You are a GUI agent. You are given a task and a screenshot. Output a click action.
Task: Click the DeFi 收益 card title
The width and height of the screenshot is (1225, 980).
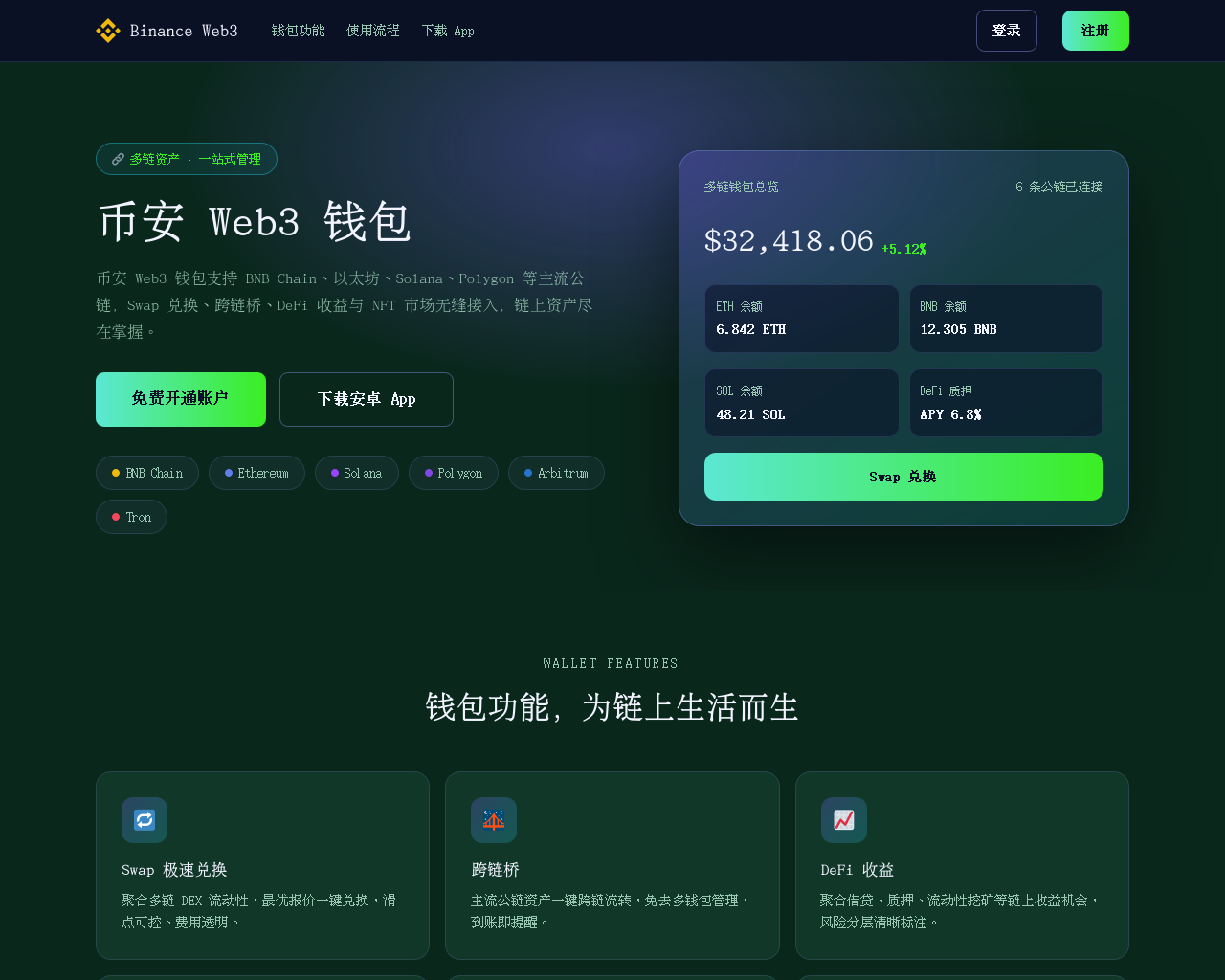(x=857, y=870)
